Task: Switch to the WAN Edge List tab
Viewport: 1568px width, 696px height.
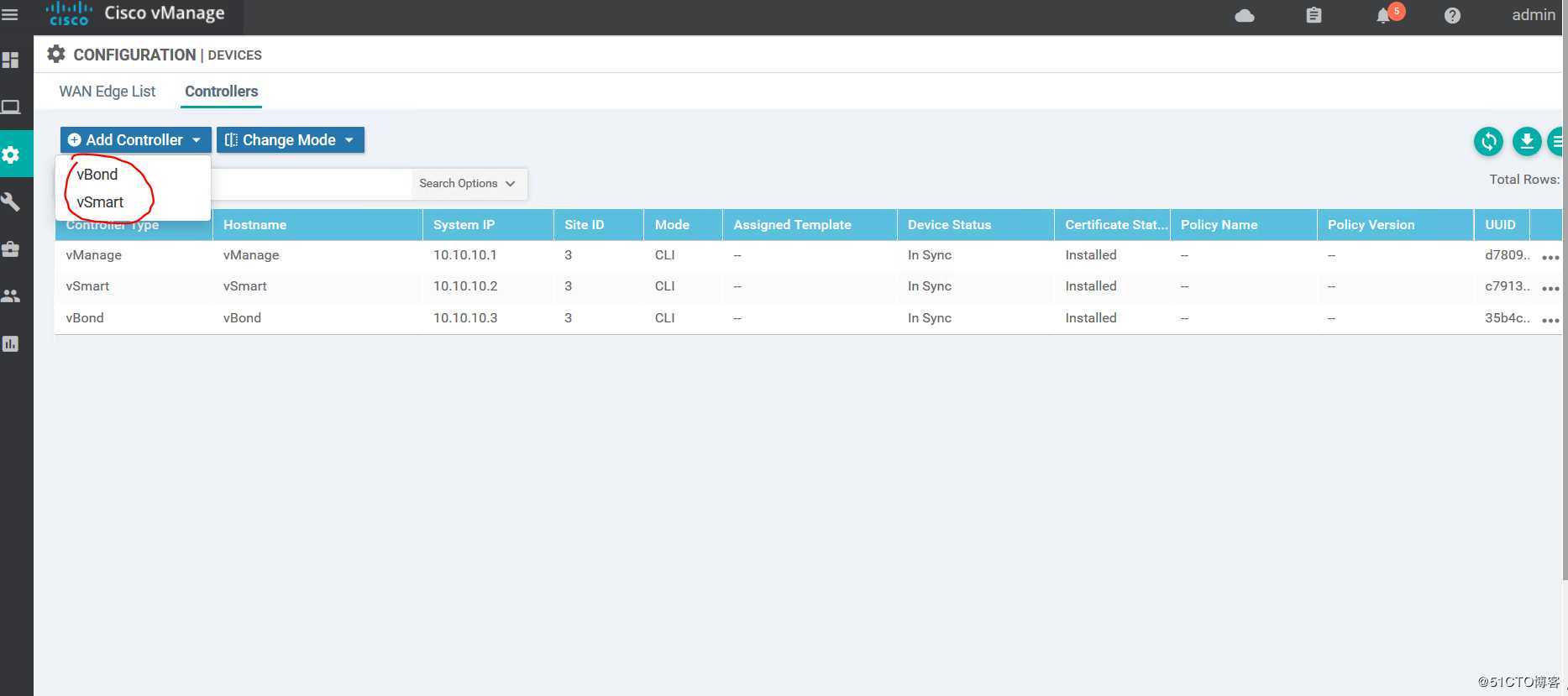Action: coord(108,92)
